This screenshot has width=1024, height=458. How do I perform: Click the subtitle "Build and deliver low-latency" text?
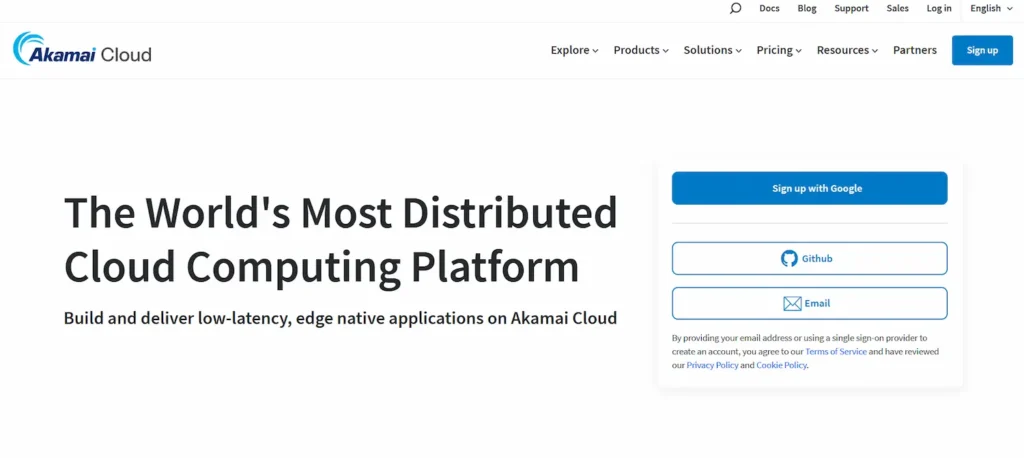[x=178, y=318]
